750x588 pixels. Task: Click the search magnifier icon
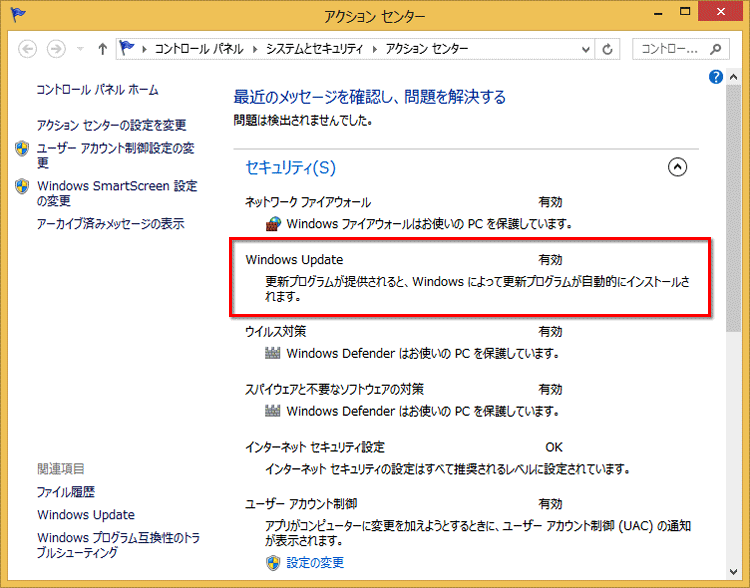click(716, 49)
